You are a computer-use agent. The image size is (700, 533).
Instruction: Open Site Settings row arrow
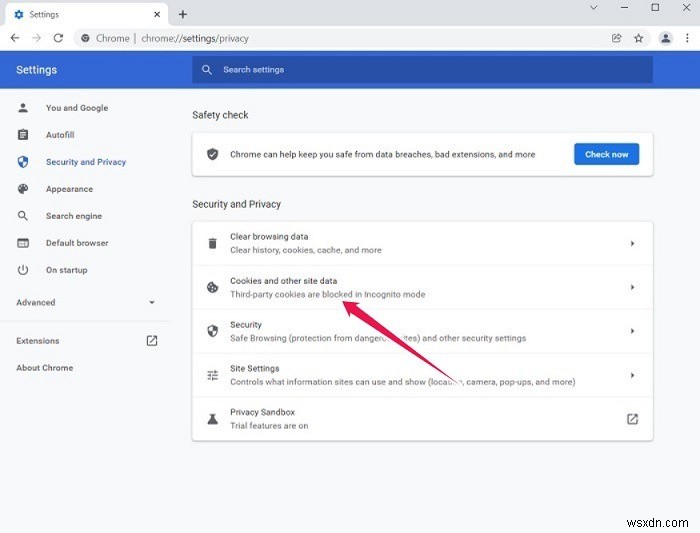[632, 375]
